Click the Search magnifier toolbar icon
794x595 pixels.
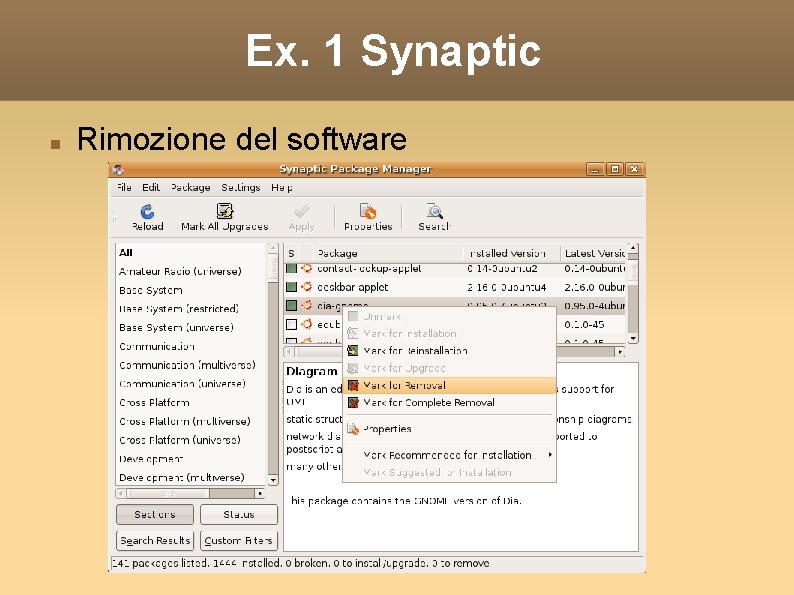pyautogui.click(x=434, y=211)
